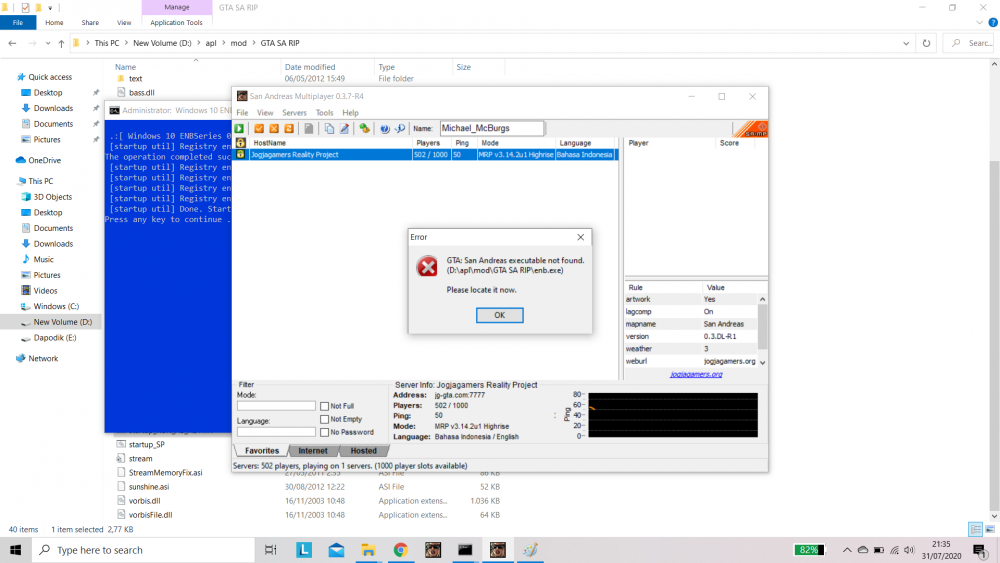1000x563 pixels.
Task: Click the rules list scroll-down arrow
Action: [x=762, y=362]
